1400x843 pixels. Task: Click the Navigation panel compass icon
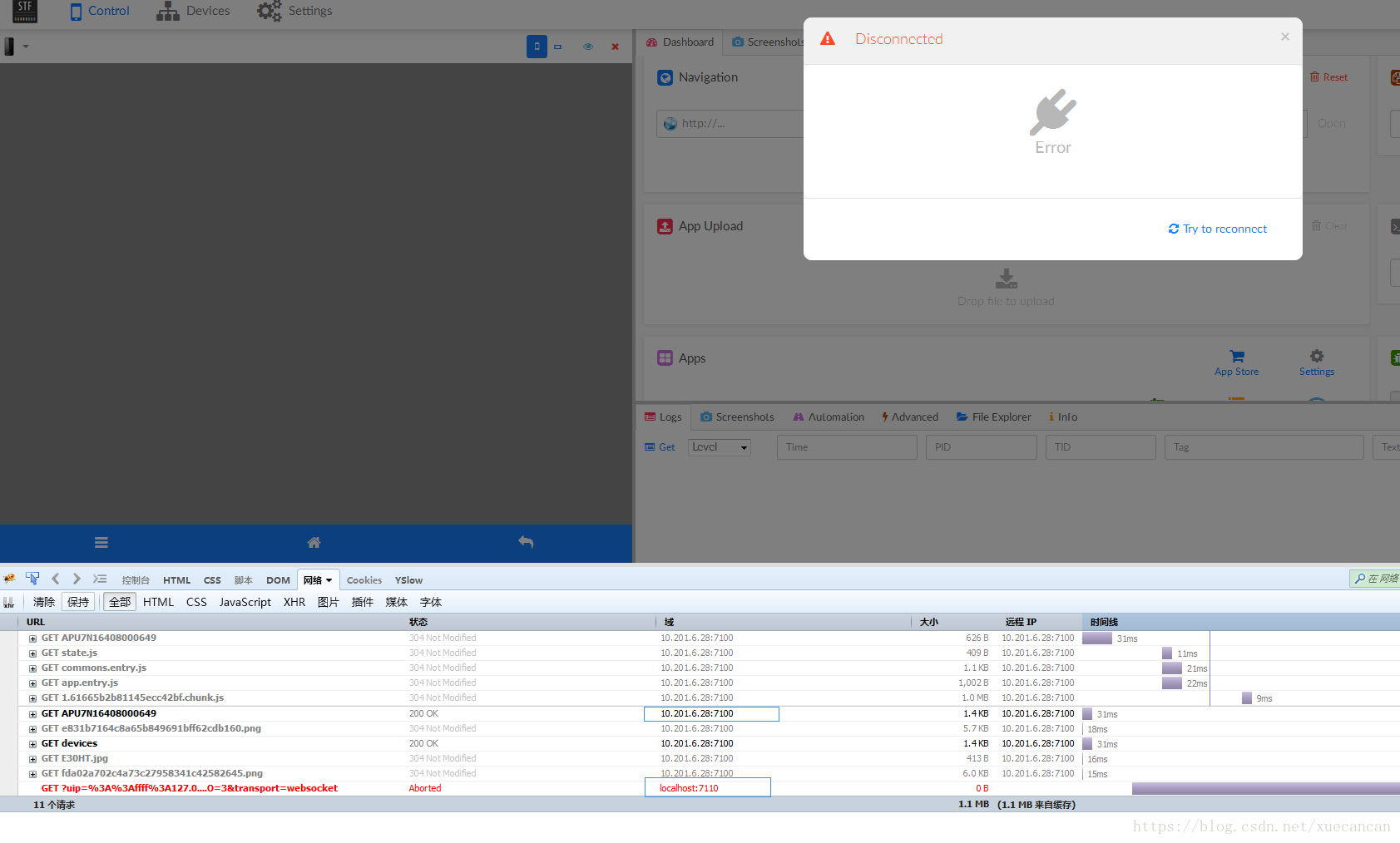pos(665,77)
